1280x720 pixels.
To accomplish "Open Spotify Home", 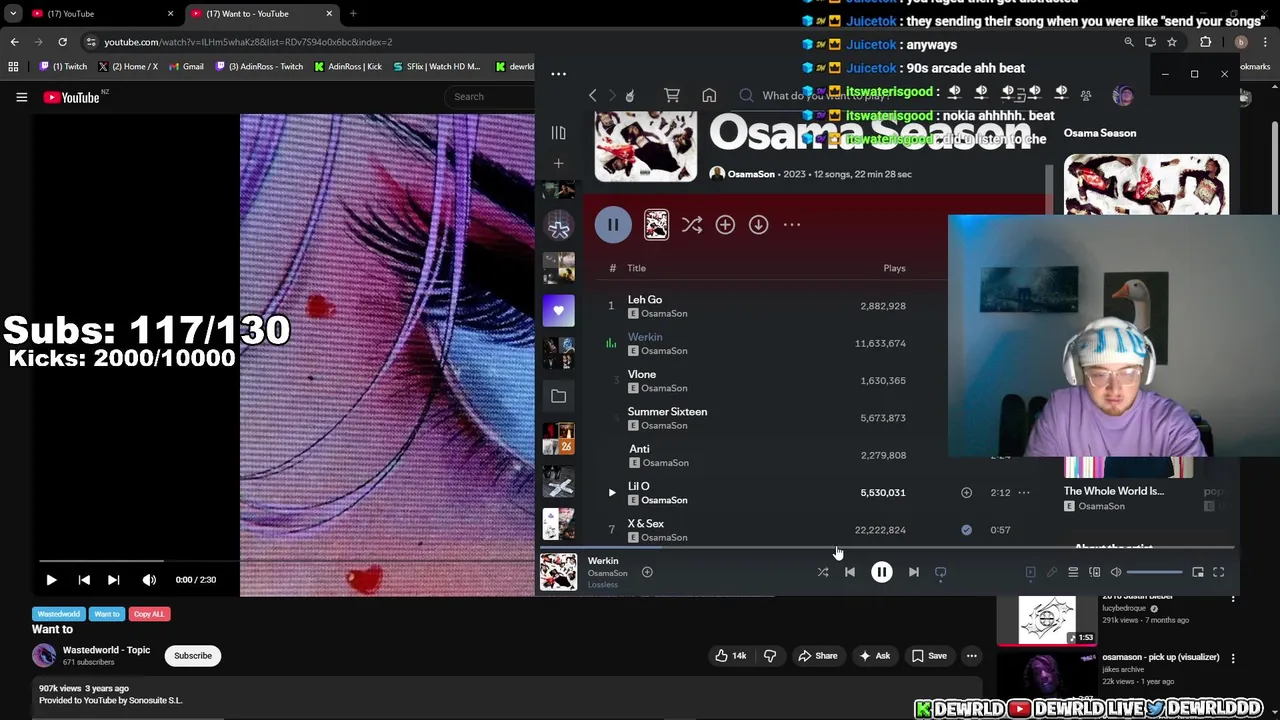I will [x=709, y=96].
